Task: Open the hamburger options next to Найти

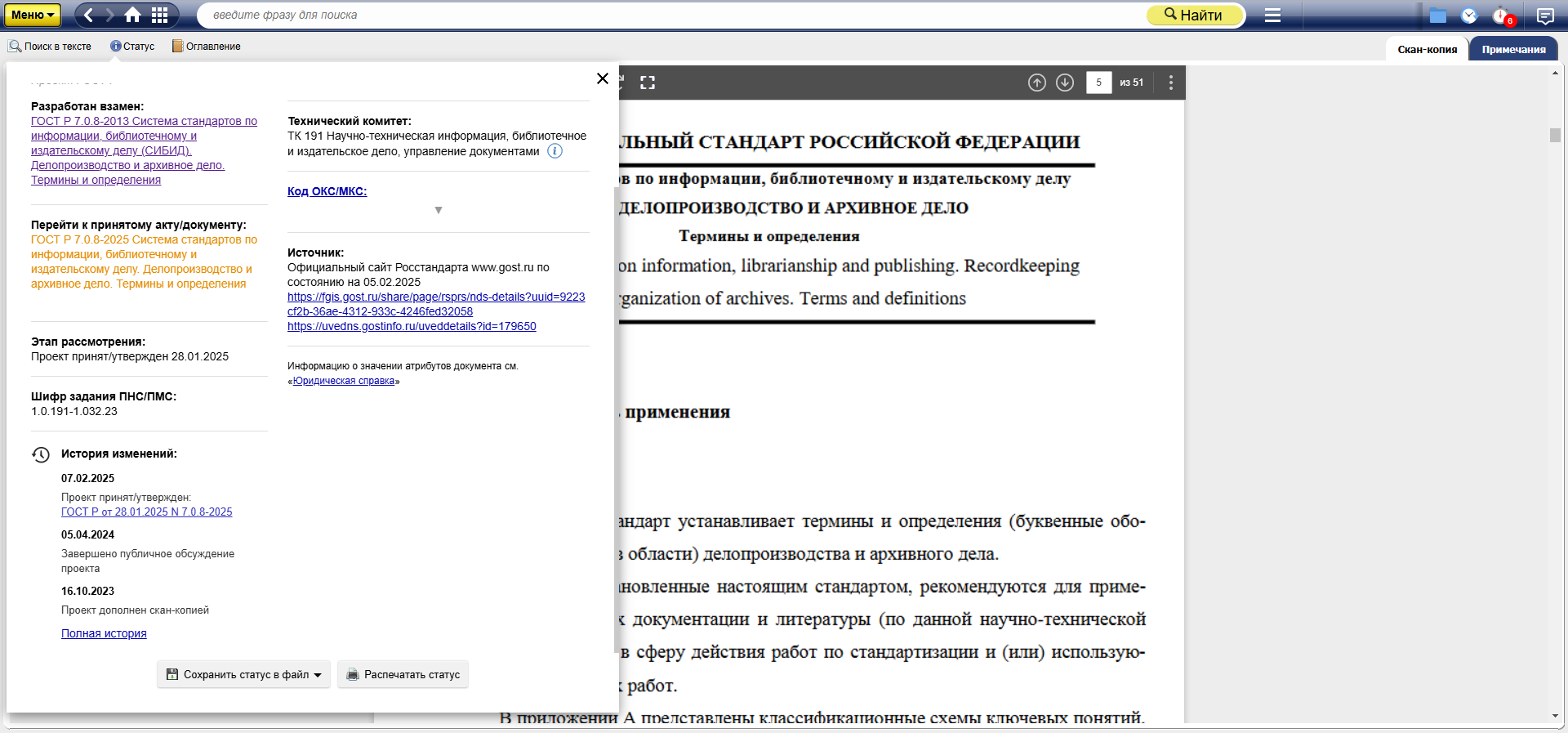Action: point(1272,15)
